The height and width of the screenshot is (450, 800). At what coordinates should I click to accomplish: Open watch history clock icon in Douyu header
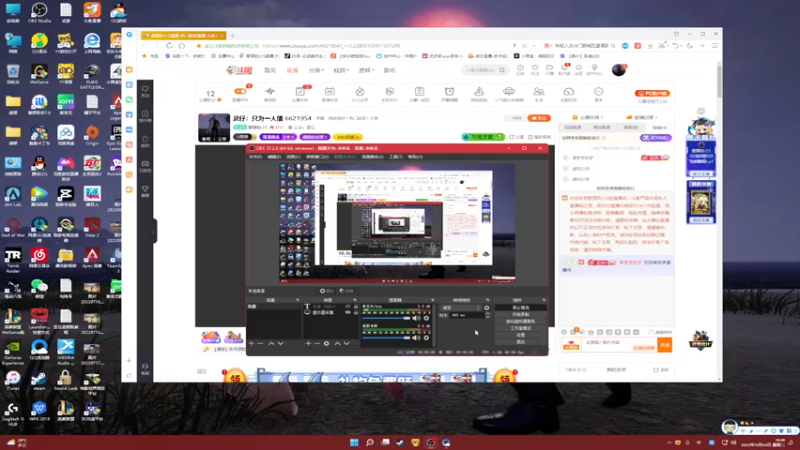(x=520, y=69)
